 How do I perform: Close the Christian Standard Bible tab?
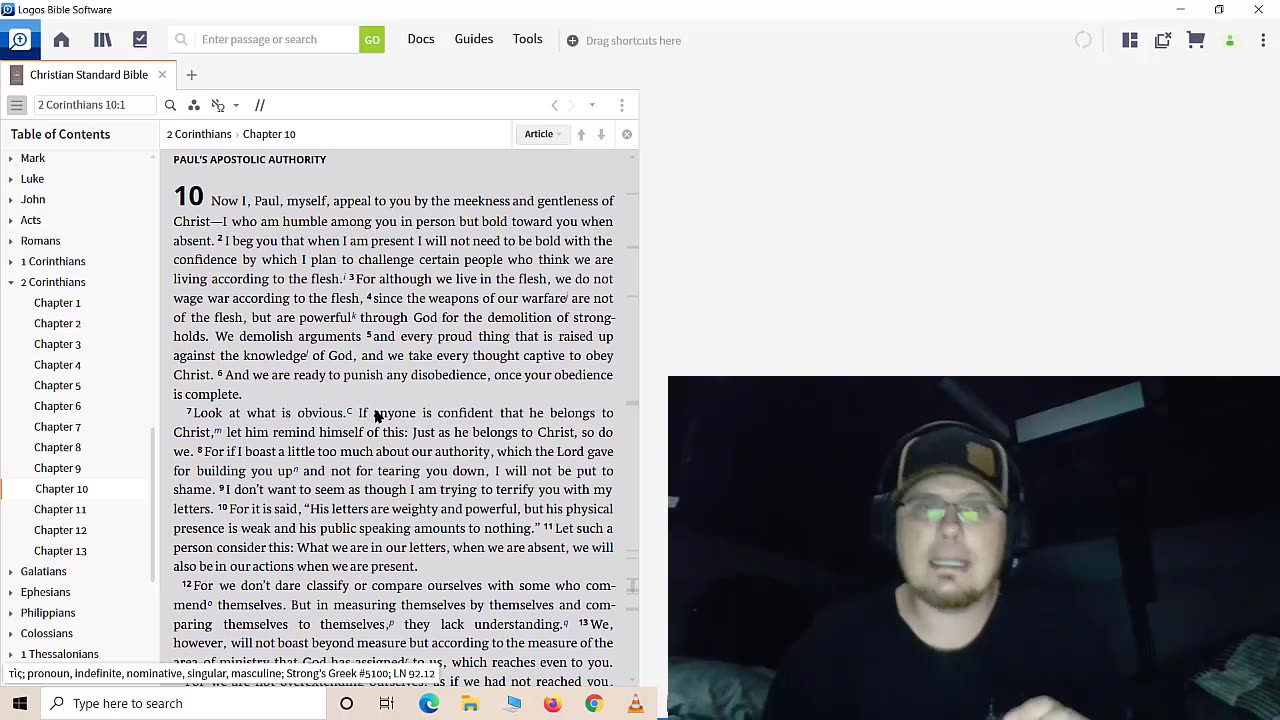tap(162, 75)
